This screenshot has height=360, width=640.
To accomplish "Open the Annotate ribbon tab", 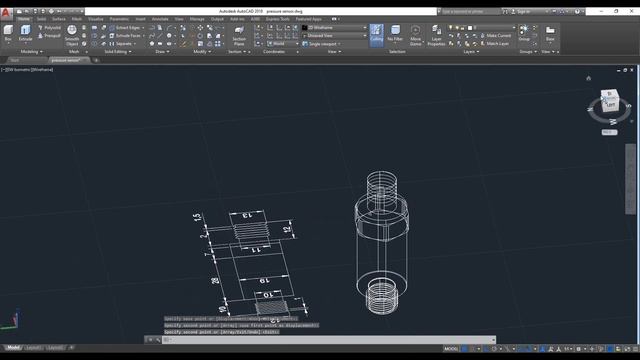I will point(160,19).
